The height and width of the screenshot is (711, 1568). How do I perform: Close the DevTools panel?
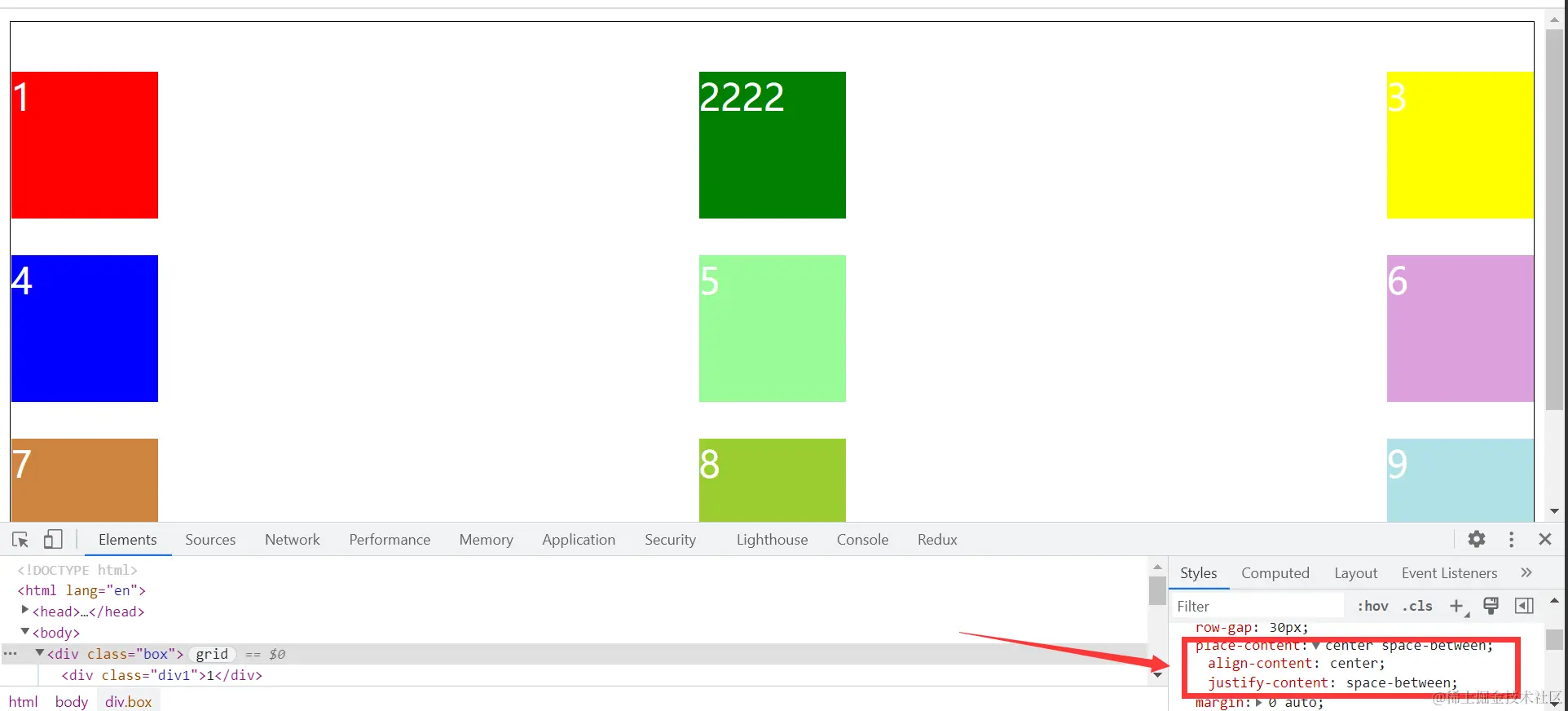(1545, 539)
